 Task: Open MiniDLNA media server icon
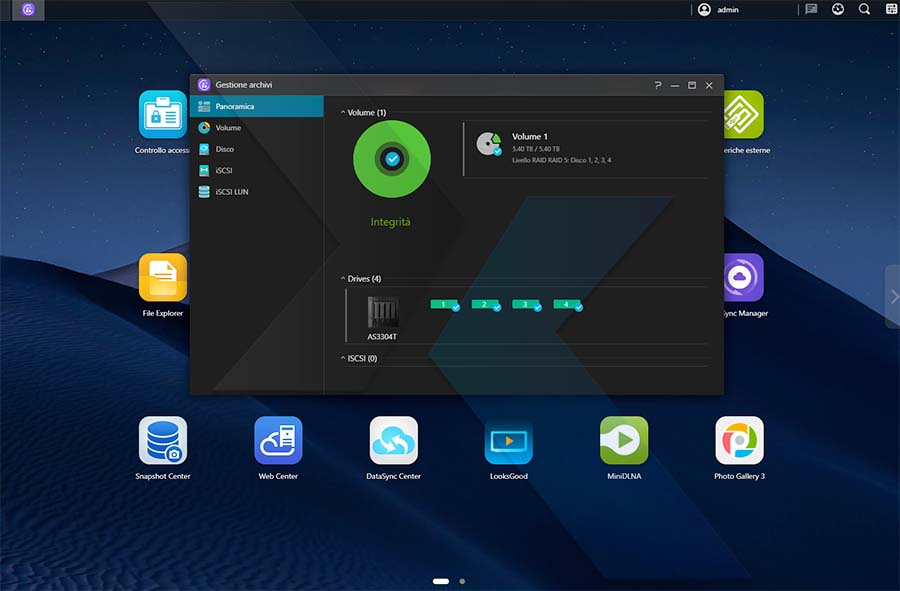(624, 441)
